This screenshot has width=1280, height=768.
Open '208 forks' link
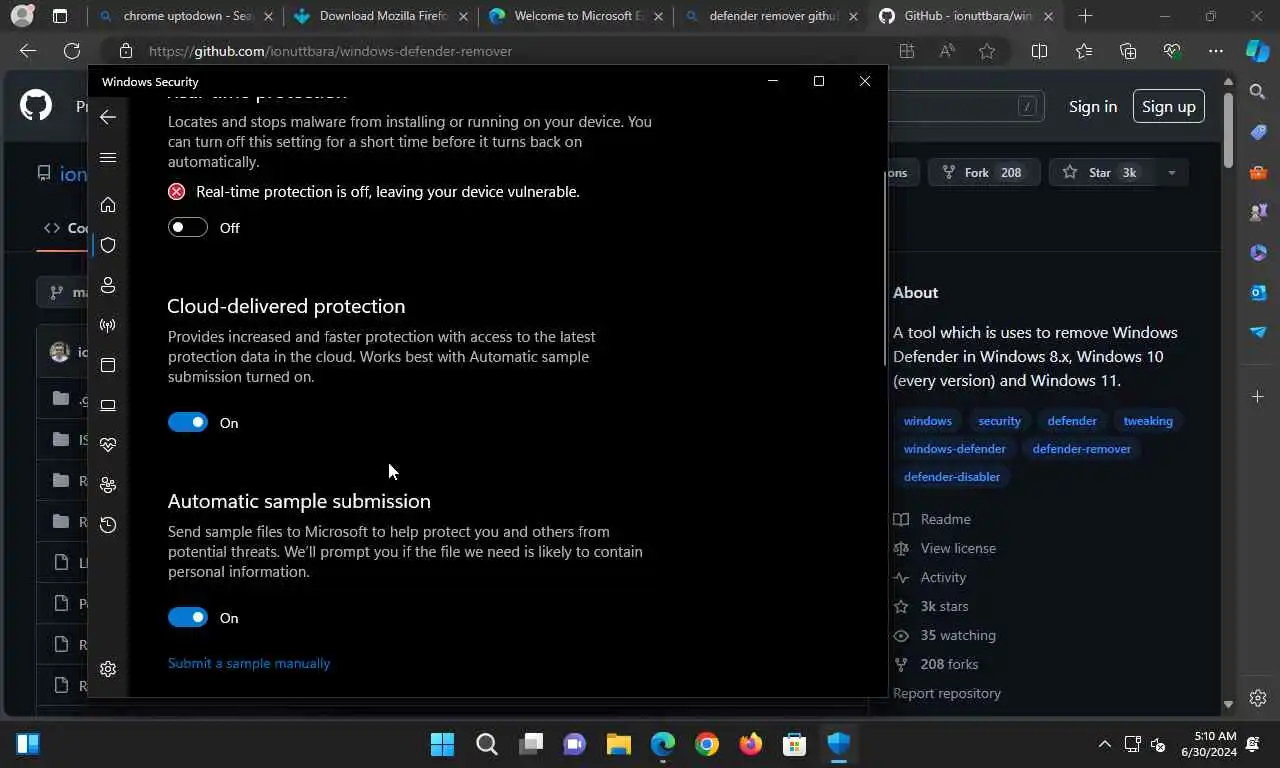(x=936, y=664)
